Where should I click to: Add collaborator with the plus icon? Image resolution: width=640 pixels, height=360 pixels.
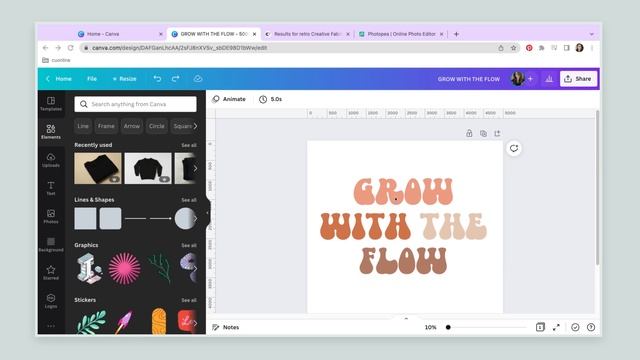click(x=530, y=79)
